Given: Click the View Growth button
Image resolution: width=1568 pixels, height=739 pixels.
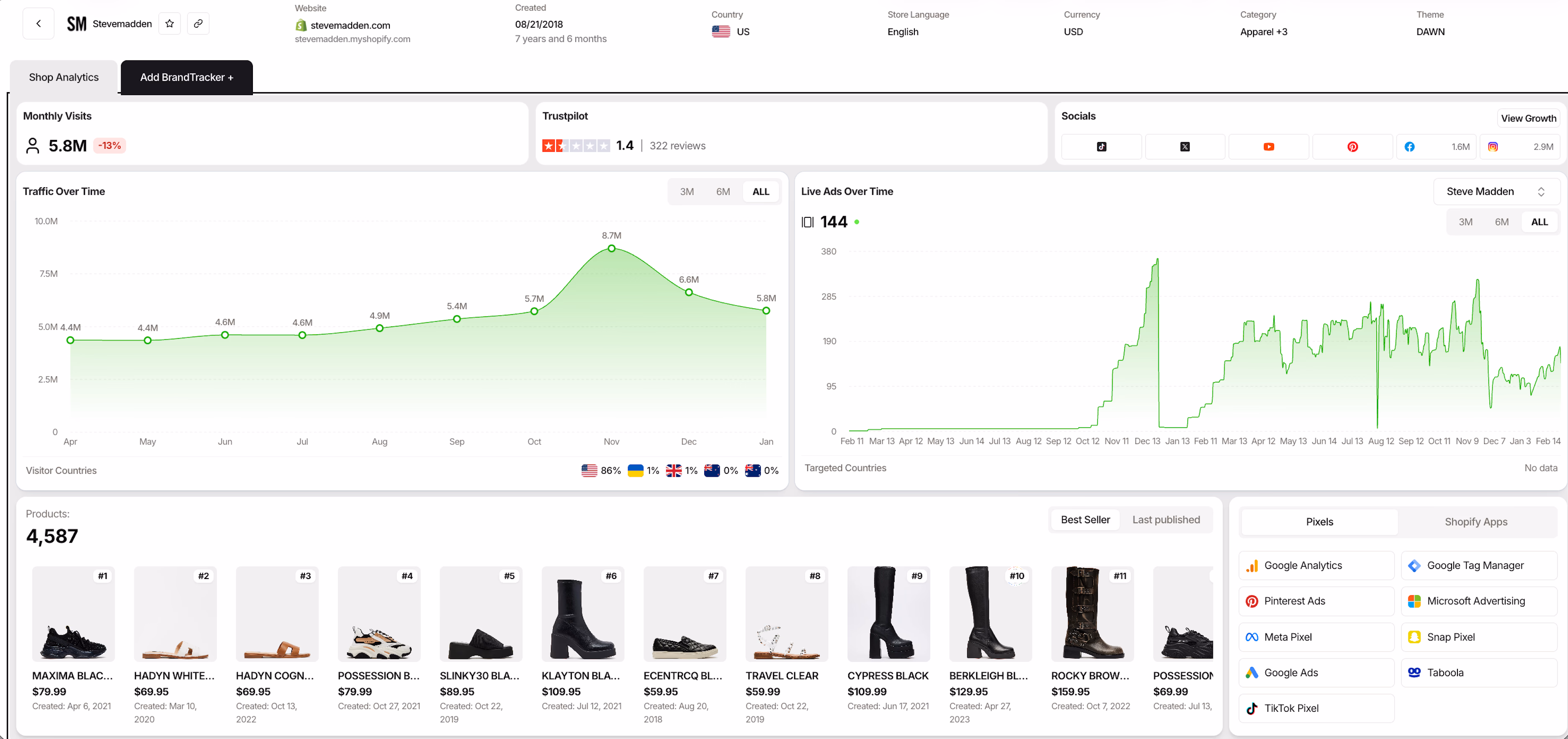Looking at the screenshot, I should pyautogui.click(x=1529, y=118).
